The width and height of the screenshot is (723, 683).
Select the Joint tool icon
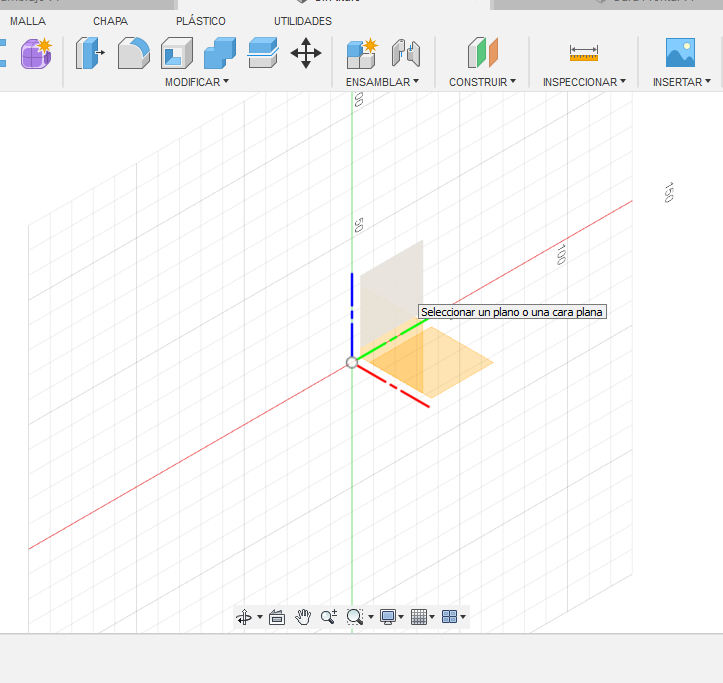click(406, 53)
